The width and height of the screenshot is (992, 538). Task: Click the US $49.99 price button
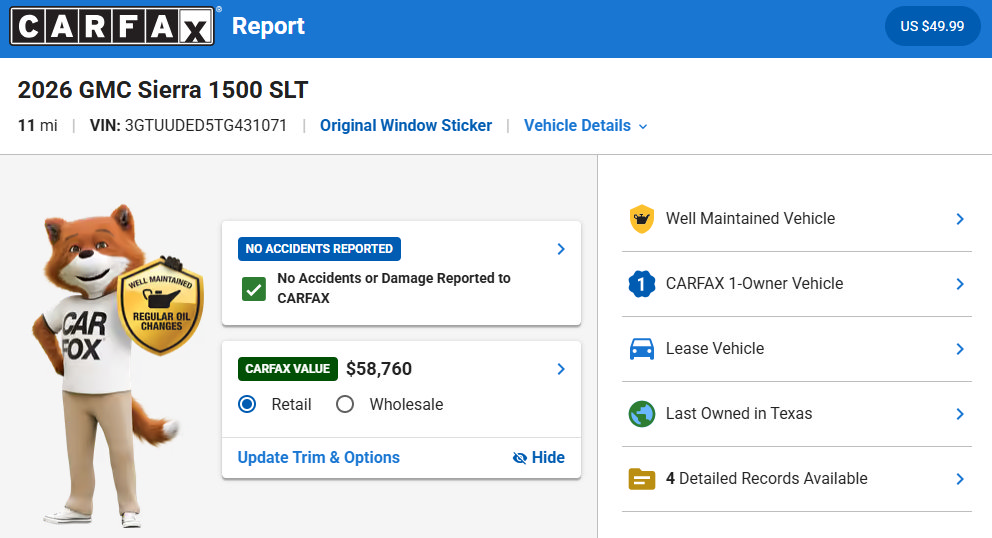(x=932, y=26)
